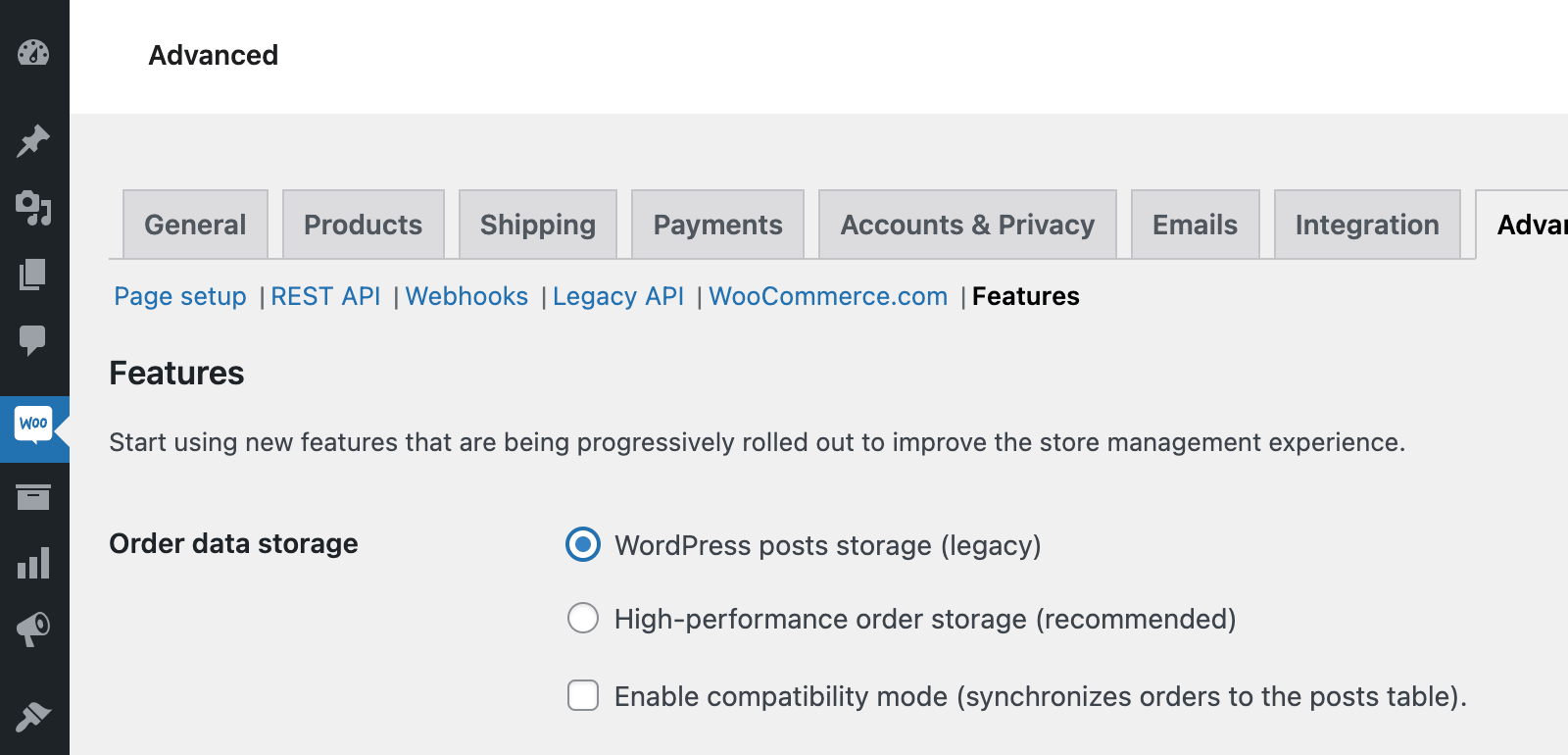Click 'WordPress posts storage (legacy)' label text

coord(828,545)
